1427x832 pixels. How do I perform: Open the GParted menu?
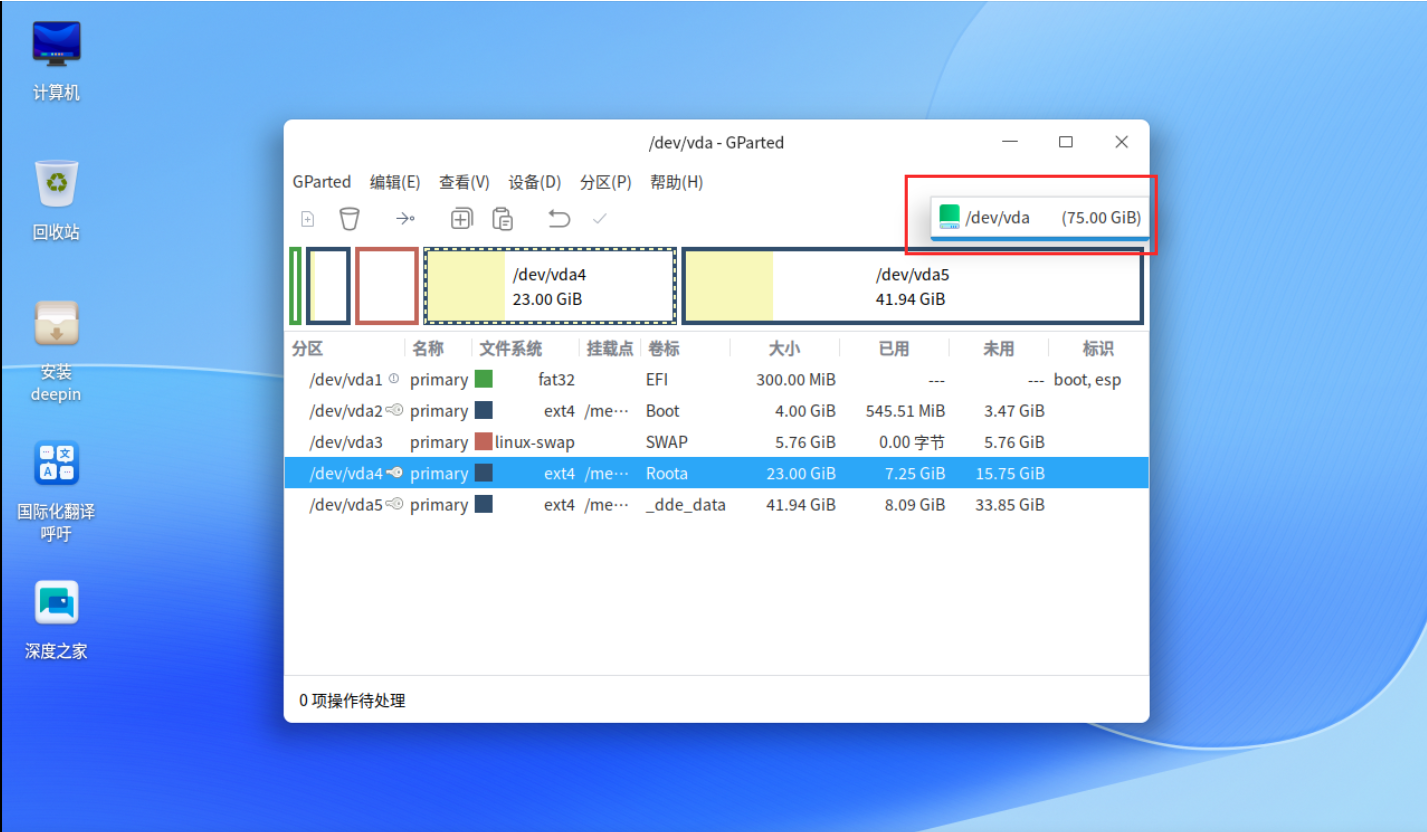tap(321, 181)
